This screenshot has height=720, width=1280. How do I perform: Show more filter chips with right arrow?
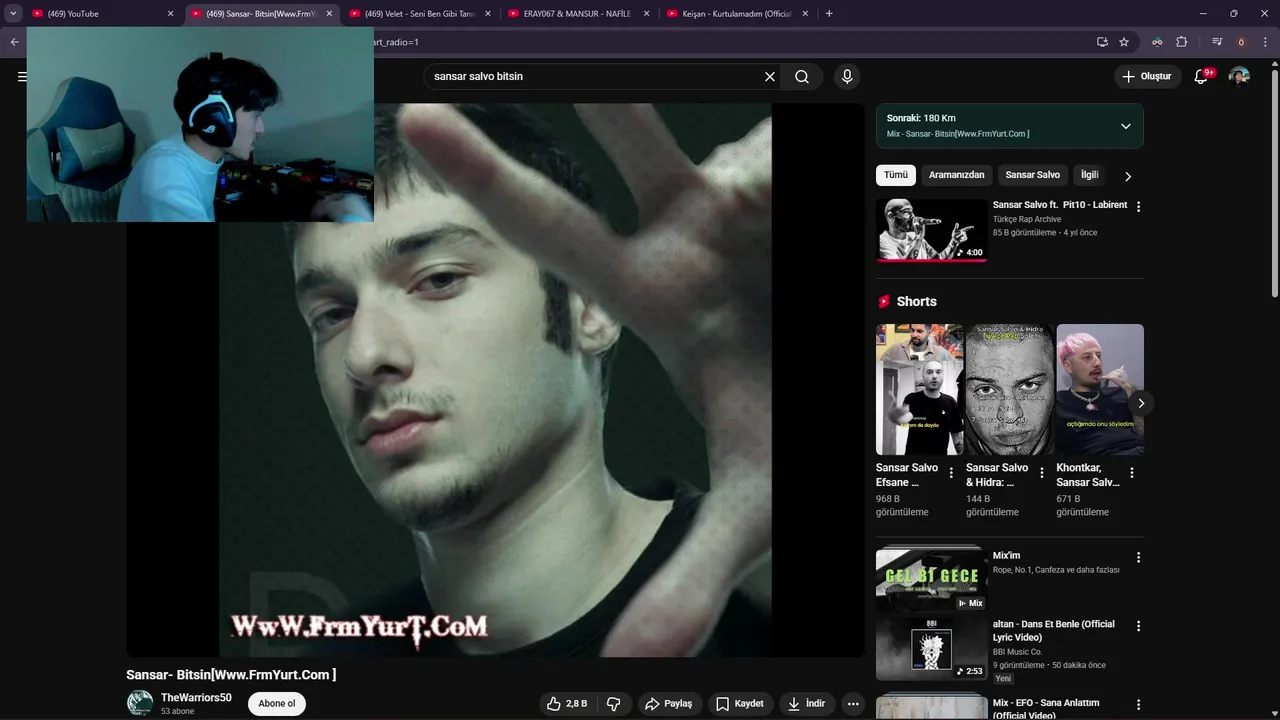[1128, 176]
